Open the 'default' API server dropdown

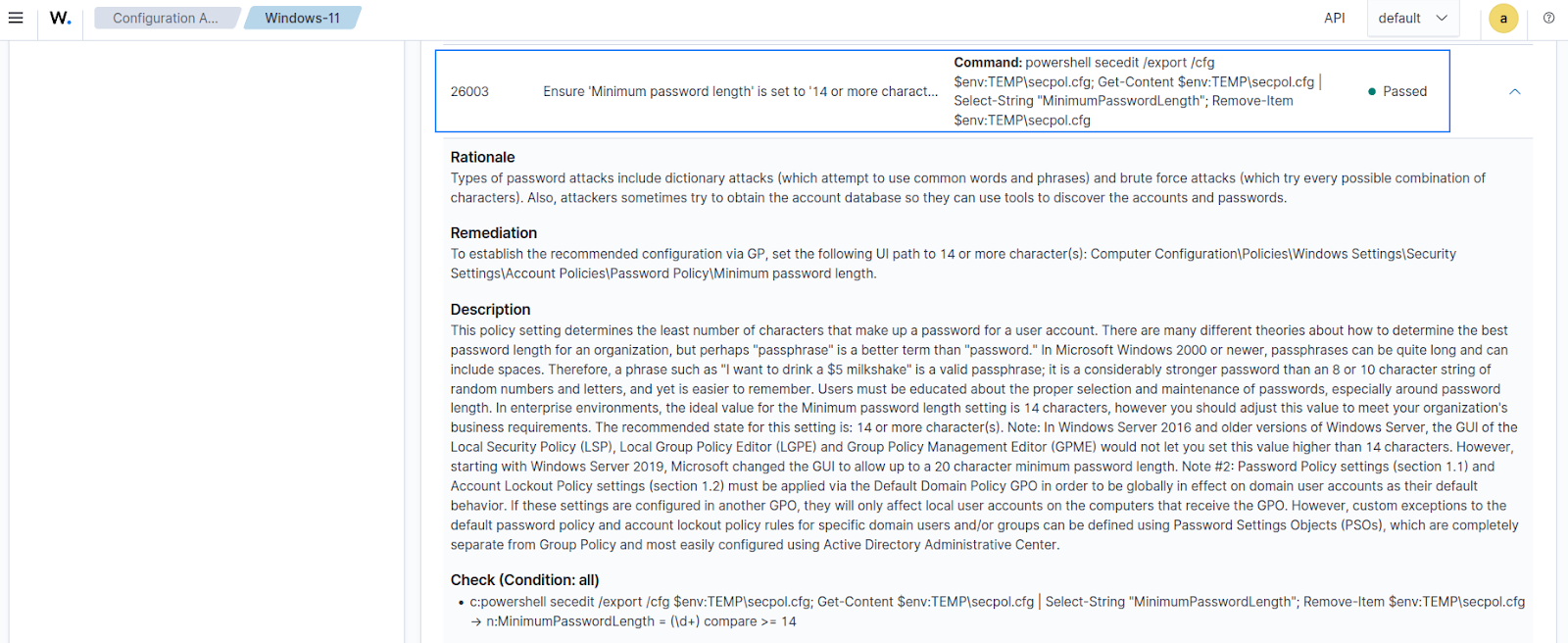click(x=1413, y=17)
